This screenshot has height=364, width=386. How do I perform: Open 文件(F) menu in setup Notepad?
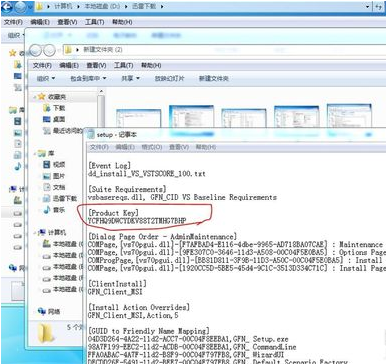(99, 147)
